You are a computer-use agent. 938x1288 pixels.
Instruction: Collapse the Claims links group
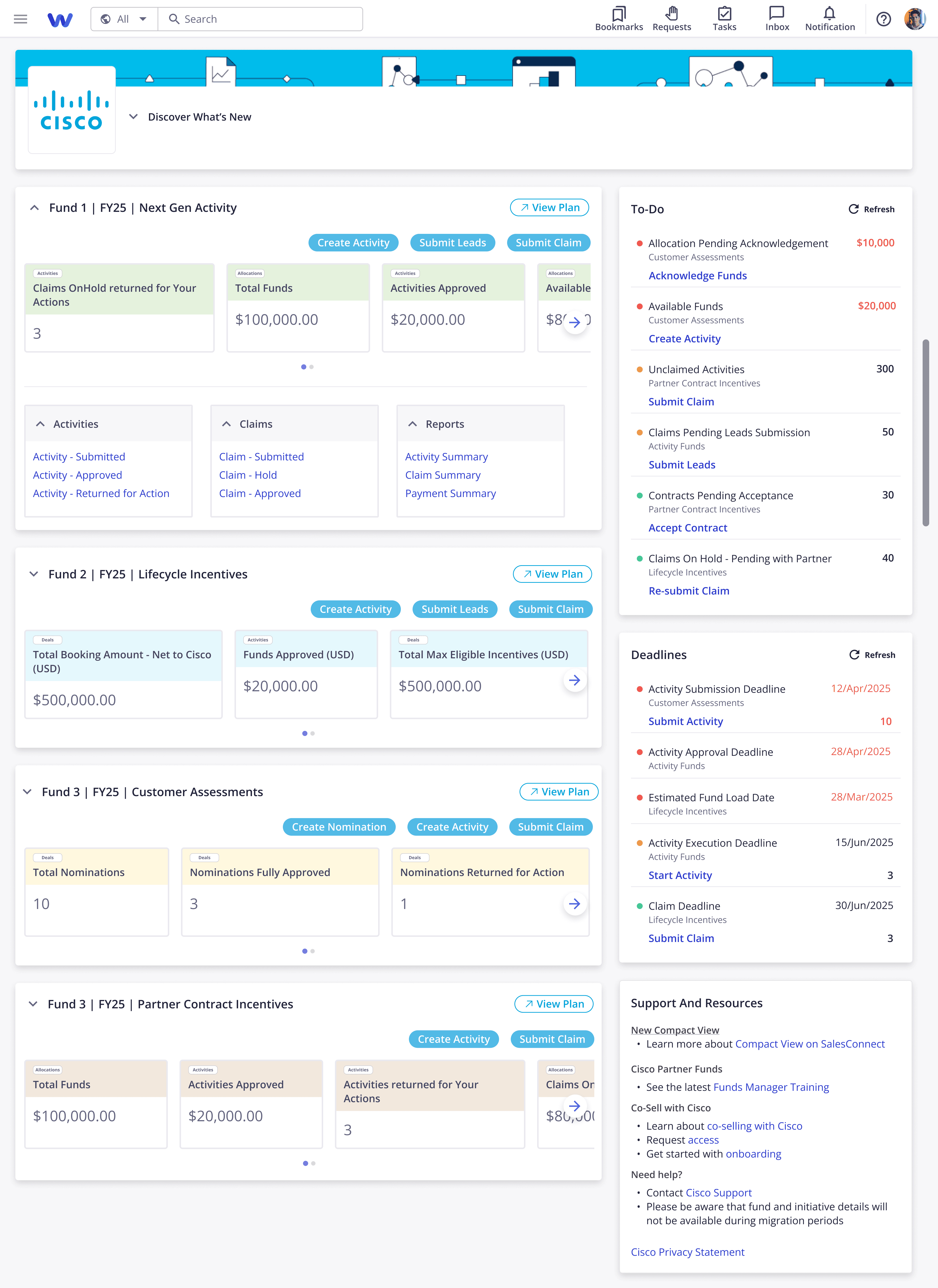tap(226, 424)
